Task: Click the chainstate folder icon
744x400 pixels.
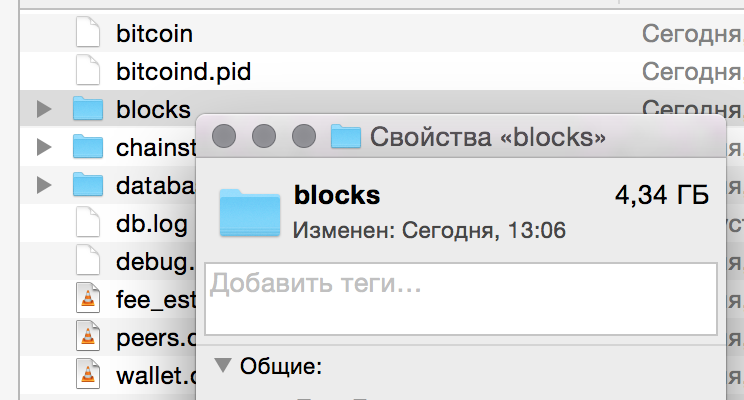Action: (88, 146)
